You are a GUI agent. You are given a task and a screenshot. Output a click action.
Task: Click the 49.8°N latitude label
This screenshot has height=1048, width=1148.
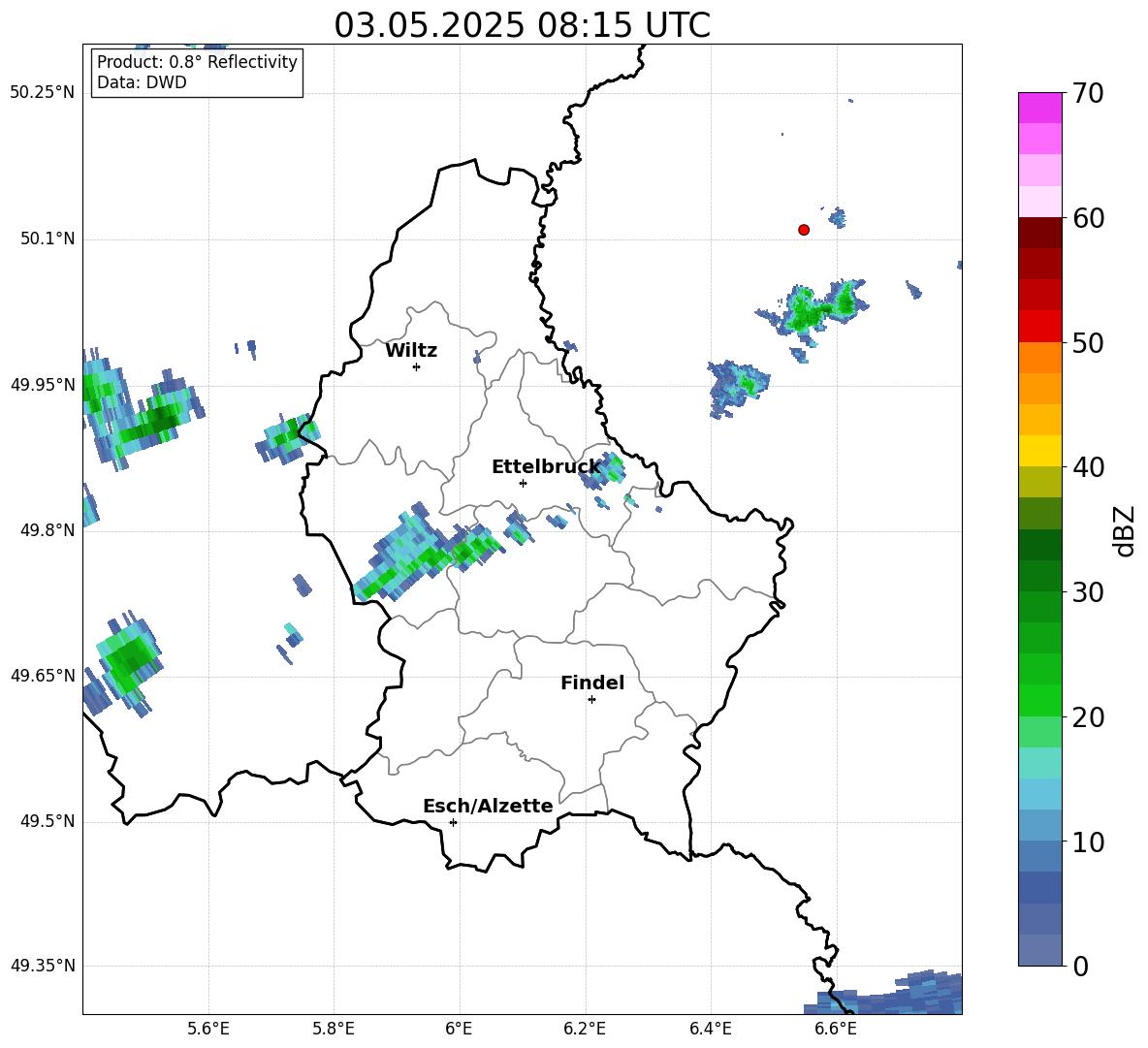click(x=48, y=530)
